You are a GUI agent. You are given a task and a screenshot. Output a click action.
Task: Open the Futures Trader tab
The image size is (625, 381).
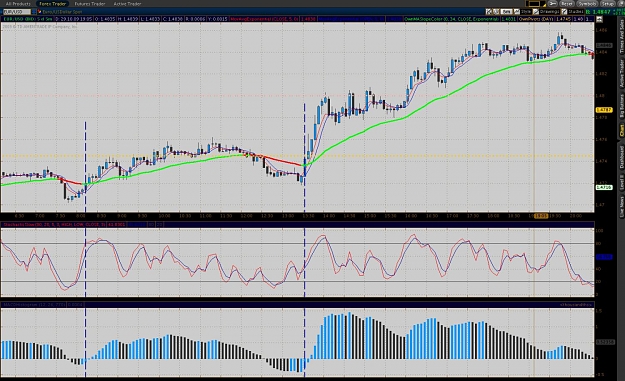coord(90,4)
